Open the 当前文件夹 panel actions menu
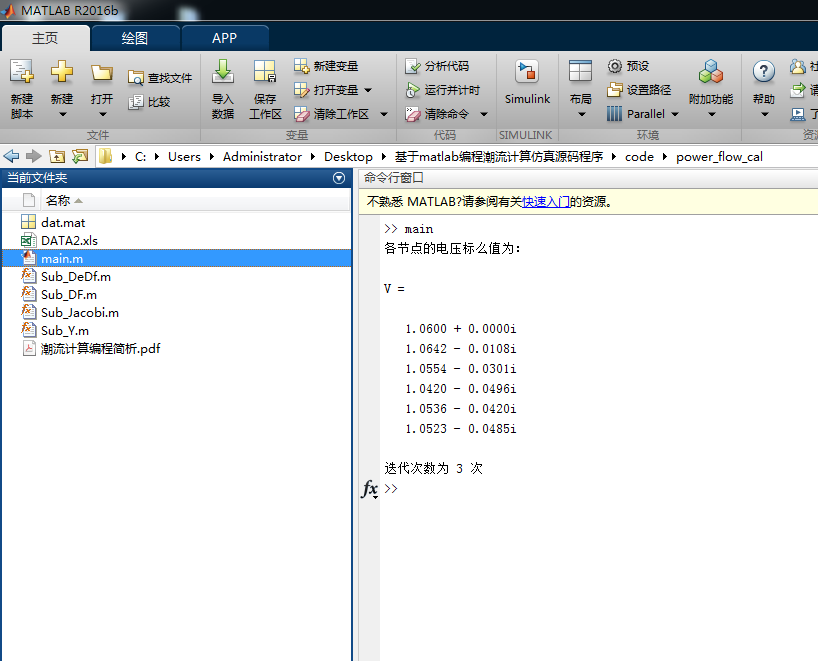The image size is (818, 661). pos(339,178)
